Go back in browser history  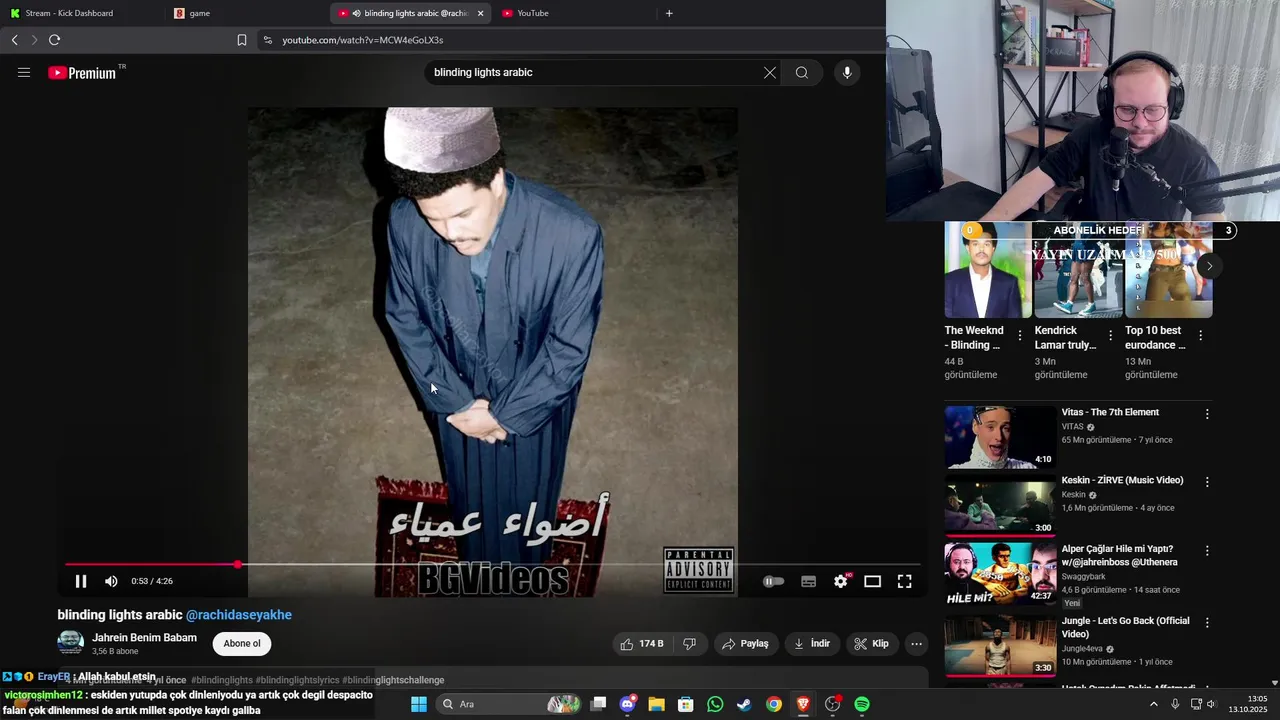pyautogui.click(x=14, y=40)
